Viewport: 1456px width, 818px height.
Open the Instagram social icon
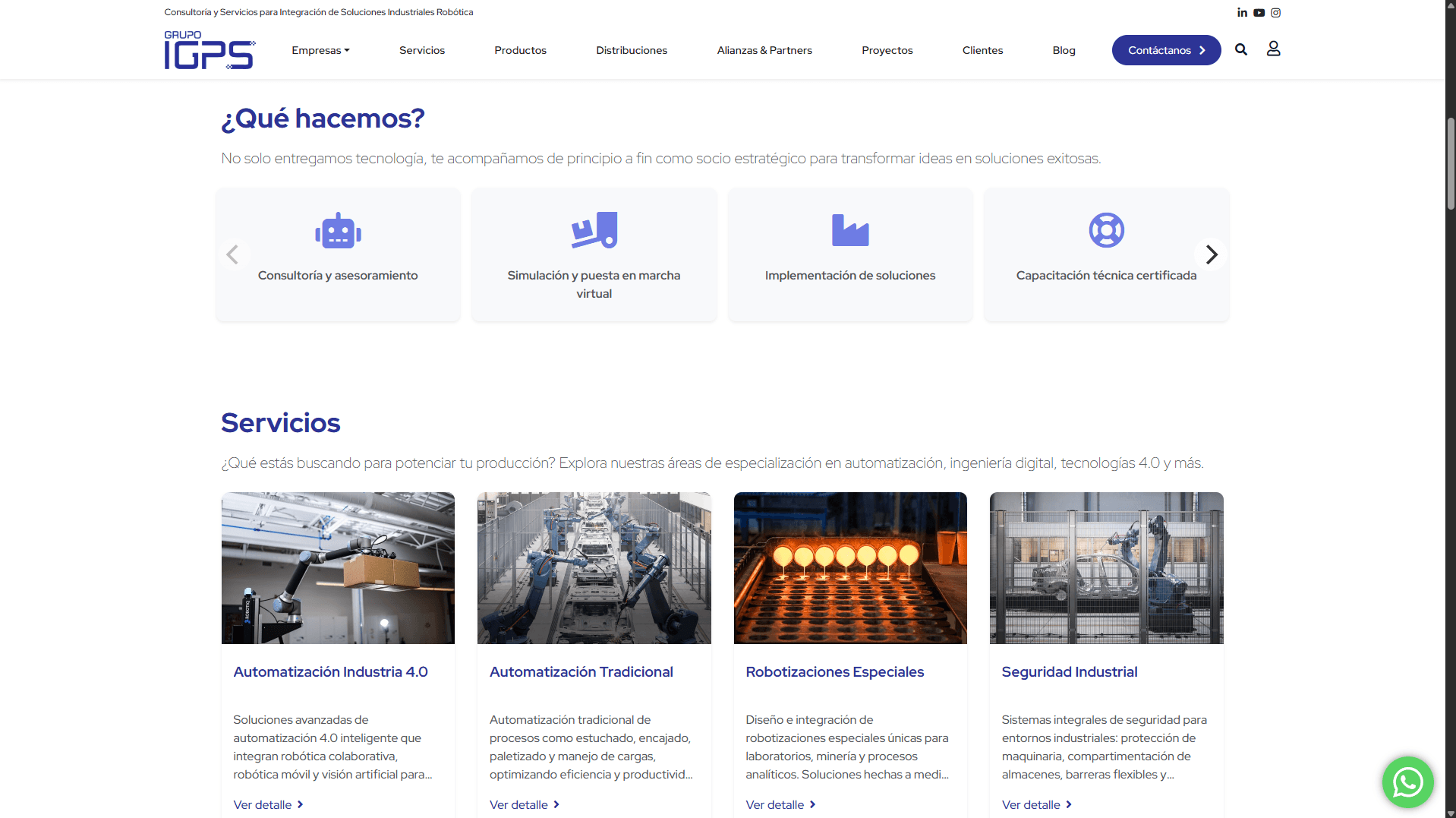pyautogui.click(x=1275, y=12)
